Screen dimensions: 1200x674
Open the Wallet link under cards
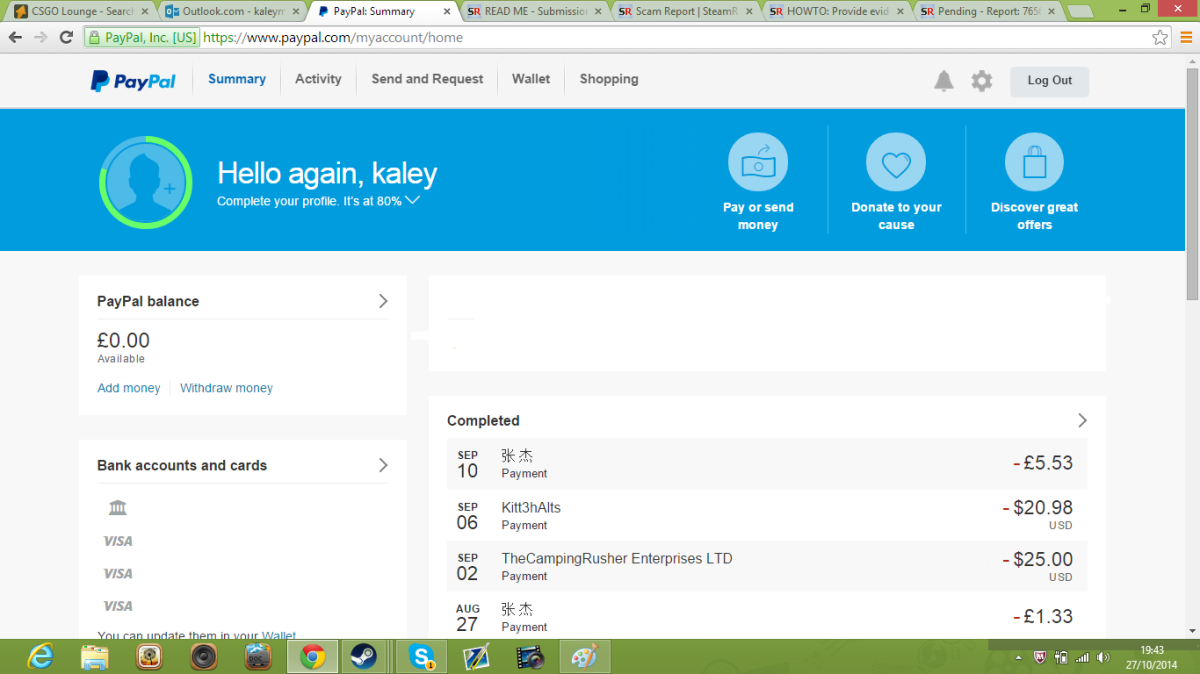[279, 634]
